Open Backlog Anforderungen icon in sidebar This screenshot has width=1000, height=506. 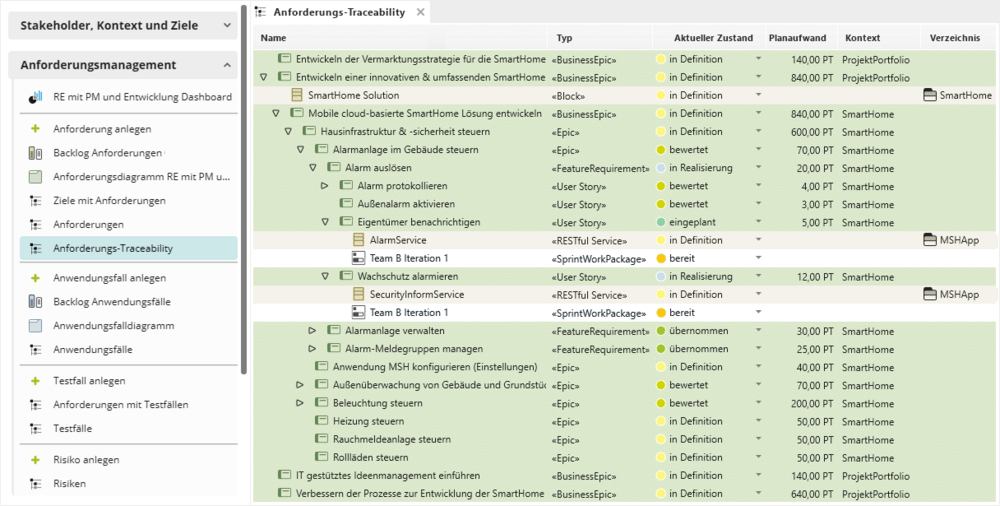(35, 153)
